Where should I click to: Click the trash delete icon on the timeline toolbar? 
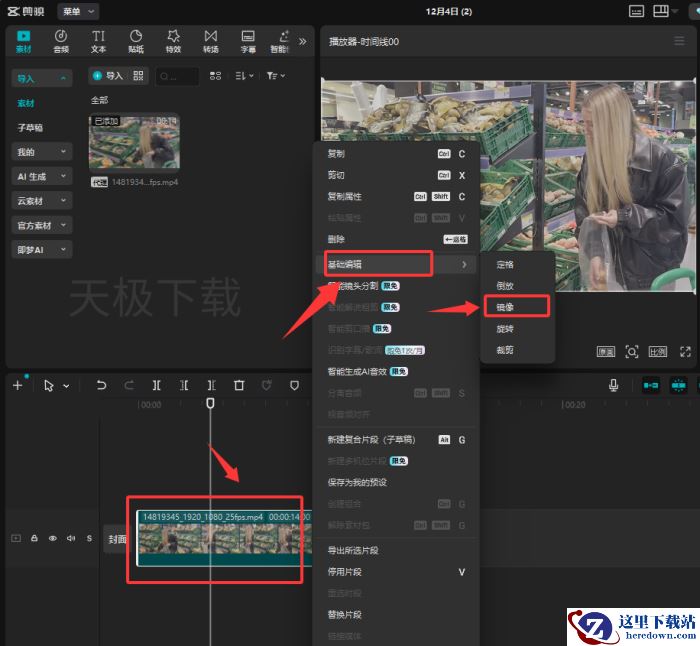coord(239,385)
